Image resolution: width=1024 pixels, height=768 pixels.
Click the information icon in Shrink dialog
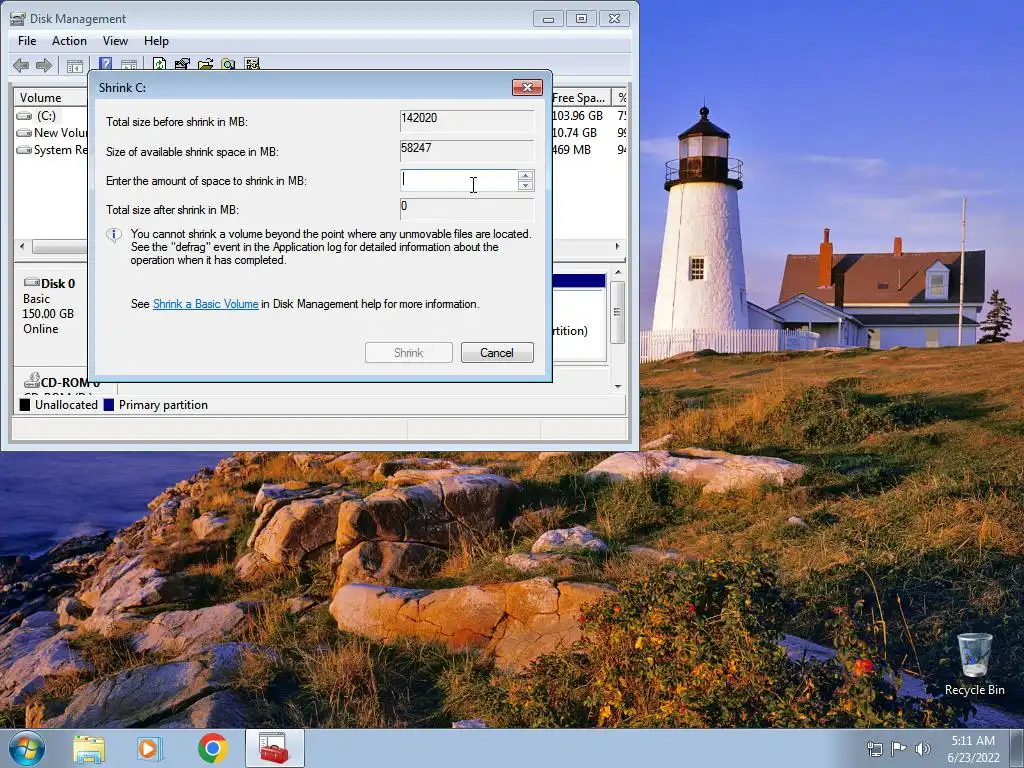pyautogui.click(x=114, y=235)
